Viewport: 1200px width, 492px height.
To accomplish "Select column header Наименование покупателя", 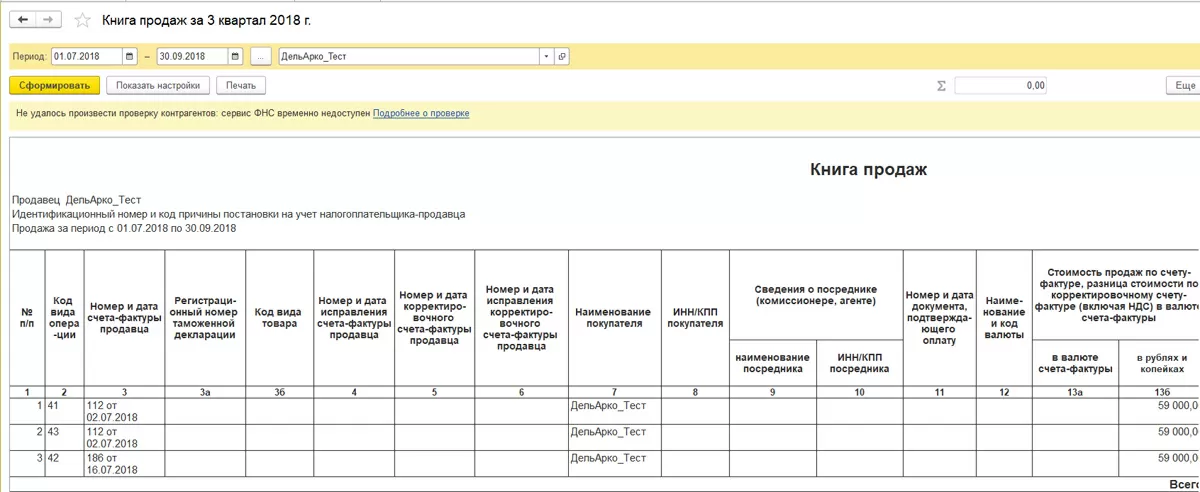I will [614, 318].
